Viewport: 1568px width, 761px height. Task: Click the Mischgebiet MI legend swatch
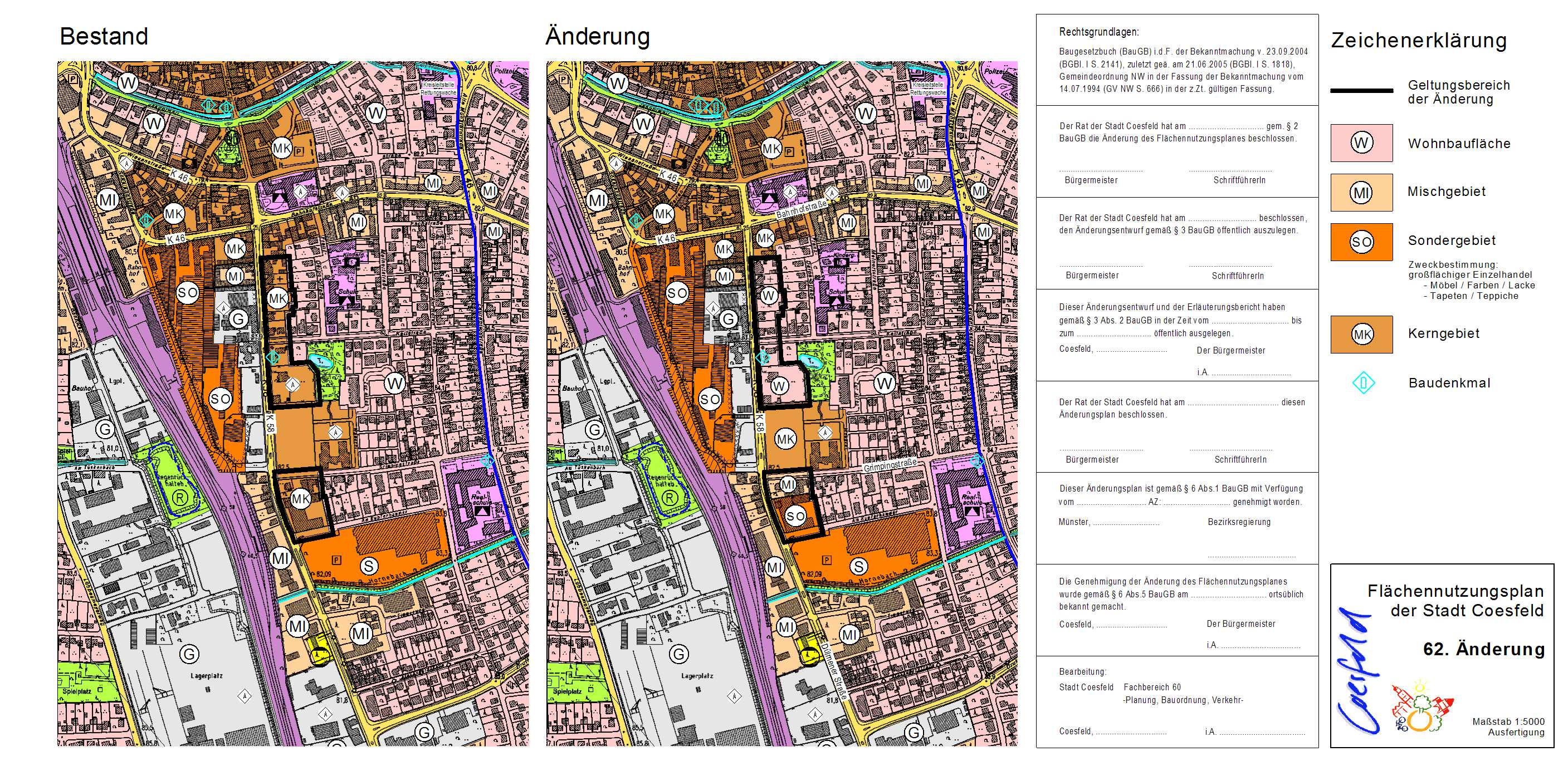pyautogui.click(x=1361, y=193)
